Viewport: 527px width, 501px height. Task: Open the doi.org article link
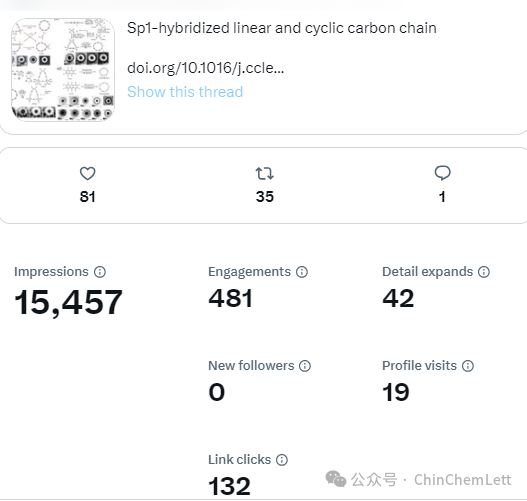(206, 68)
